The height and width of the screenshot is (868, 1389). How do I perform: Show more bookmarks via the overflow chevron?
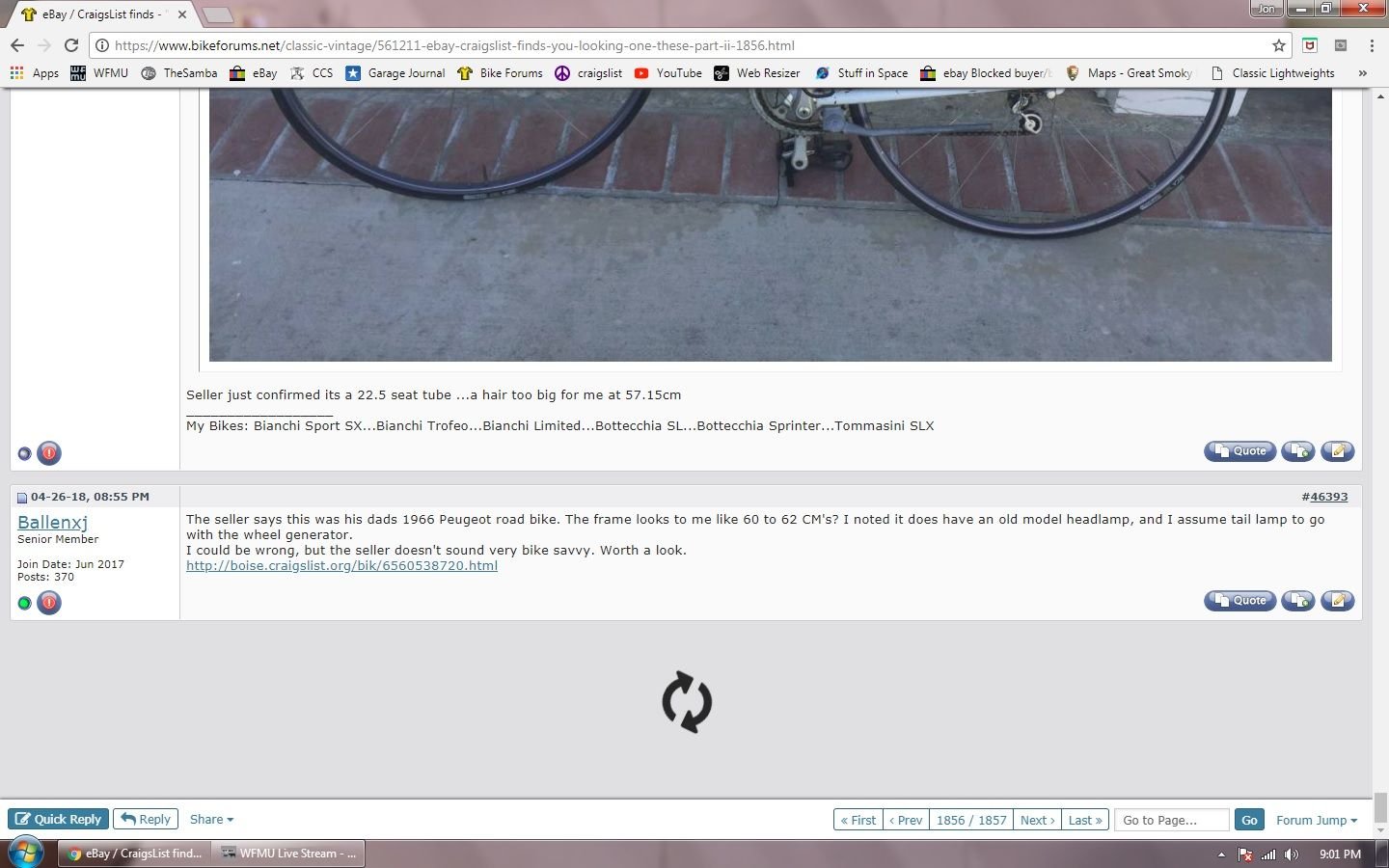tap(1362, 73)
